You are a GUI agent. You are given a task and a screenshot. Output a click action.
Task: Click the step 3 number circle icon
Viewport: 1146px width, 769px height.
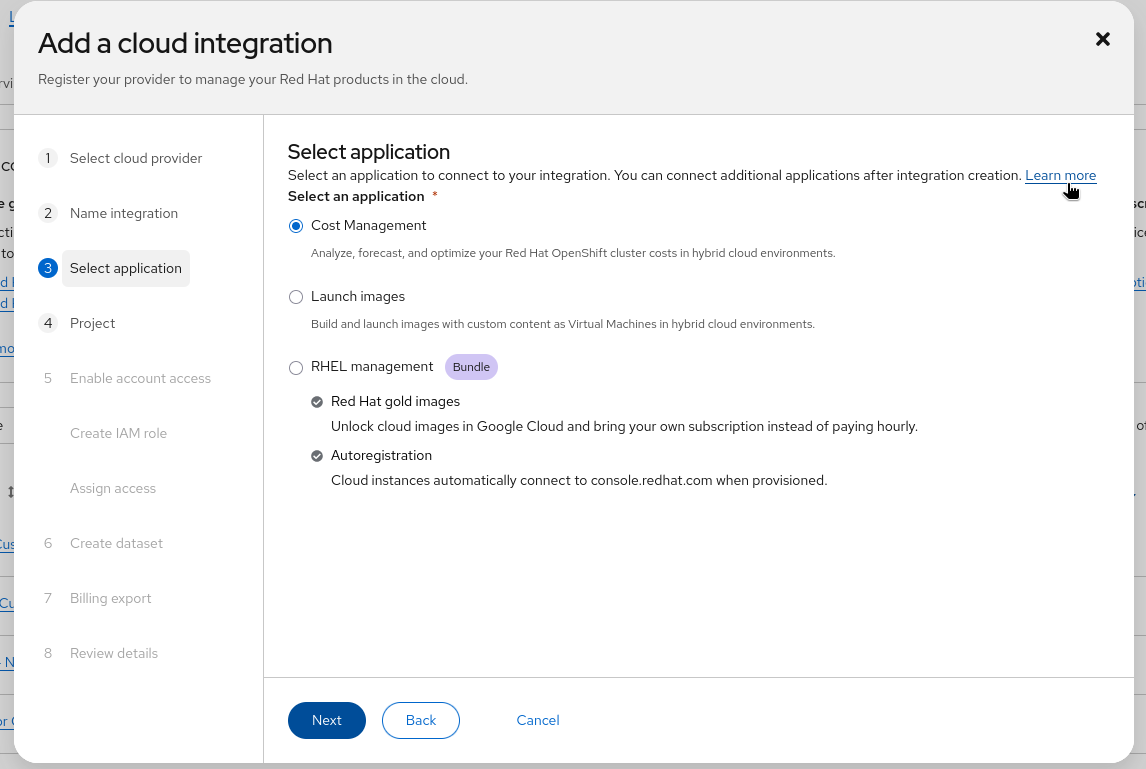pyautogui.click(x=48, y=268)
